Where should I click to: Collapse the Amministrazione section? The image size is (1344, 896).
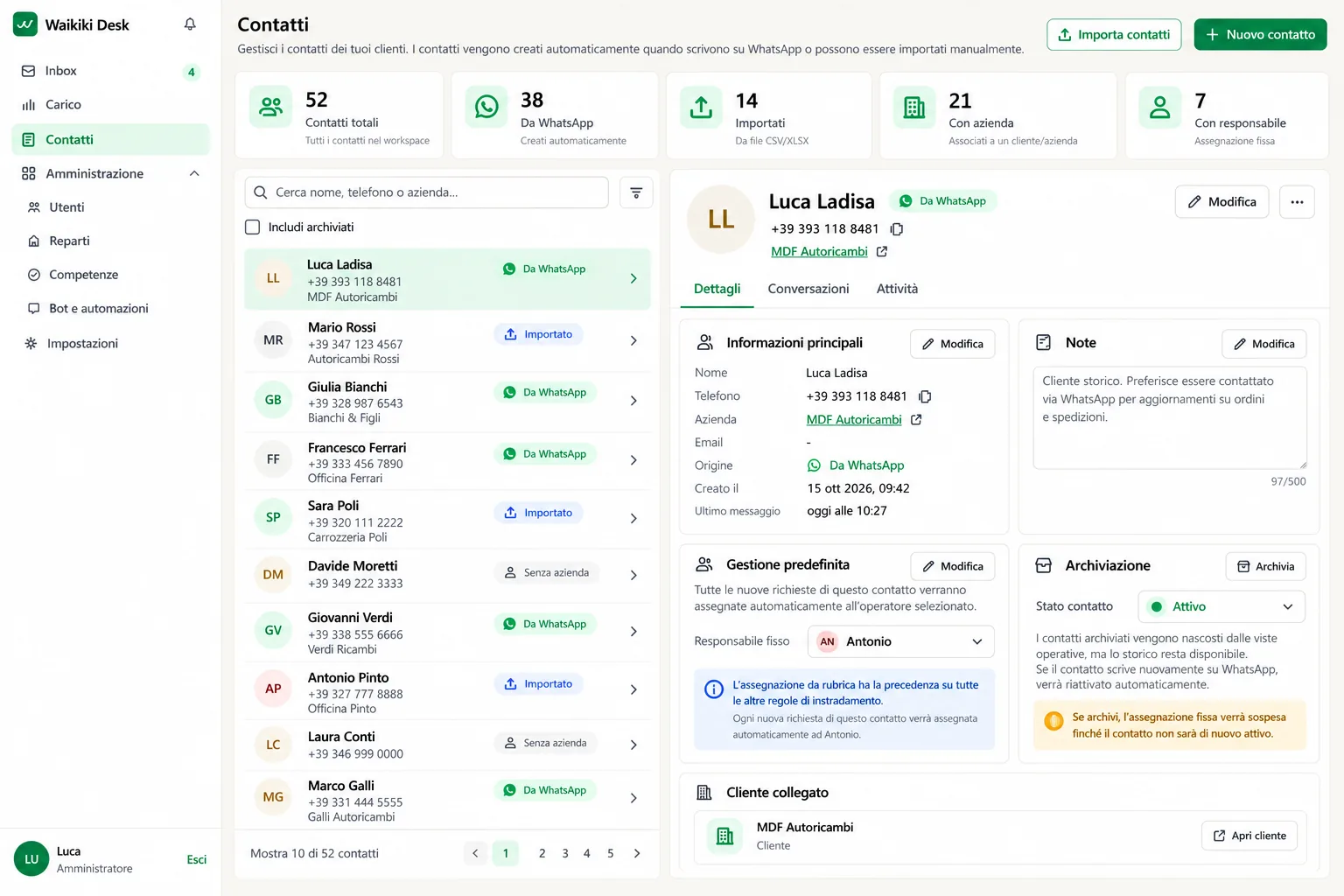(194, 173)
